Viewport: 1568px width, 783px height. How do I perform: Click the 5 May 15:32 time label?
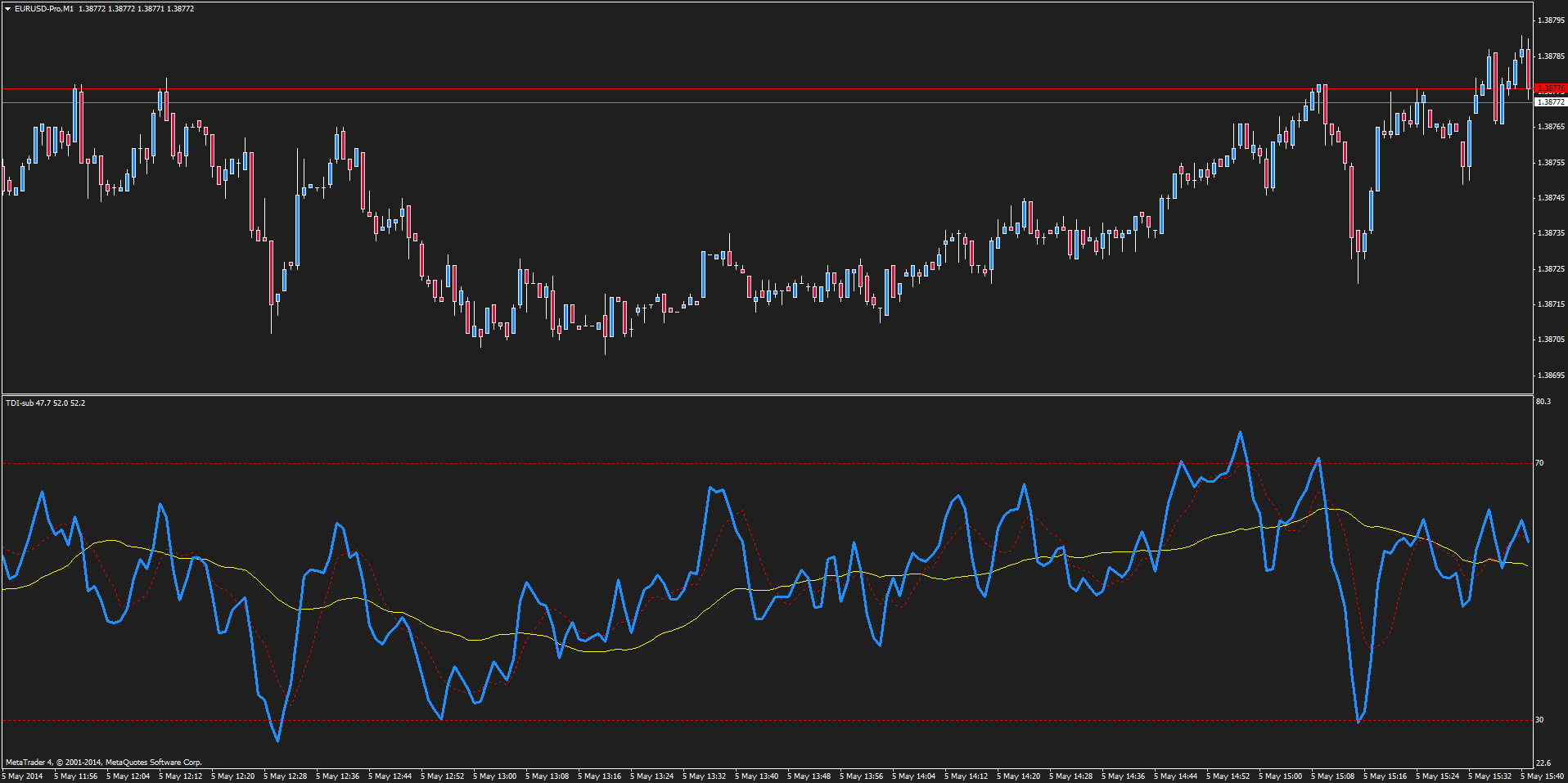(1489, 776)
